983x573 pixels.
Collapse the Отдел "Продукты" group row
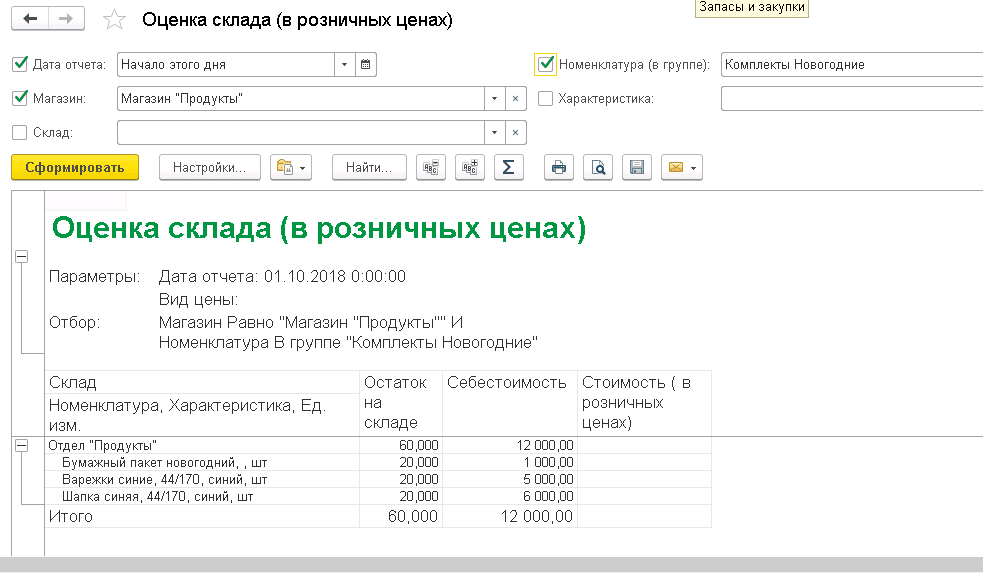(x=22, y=445)
